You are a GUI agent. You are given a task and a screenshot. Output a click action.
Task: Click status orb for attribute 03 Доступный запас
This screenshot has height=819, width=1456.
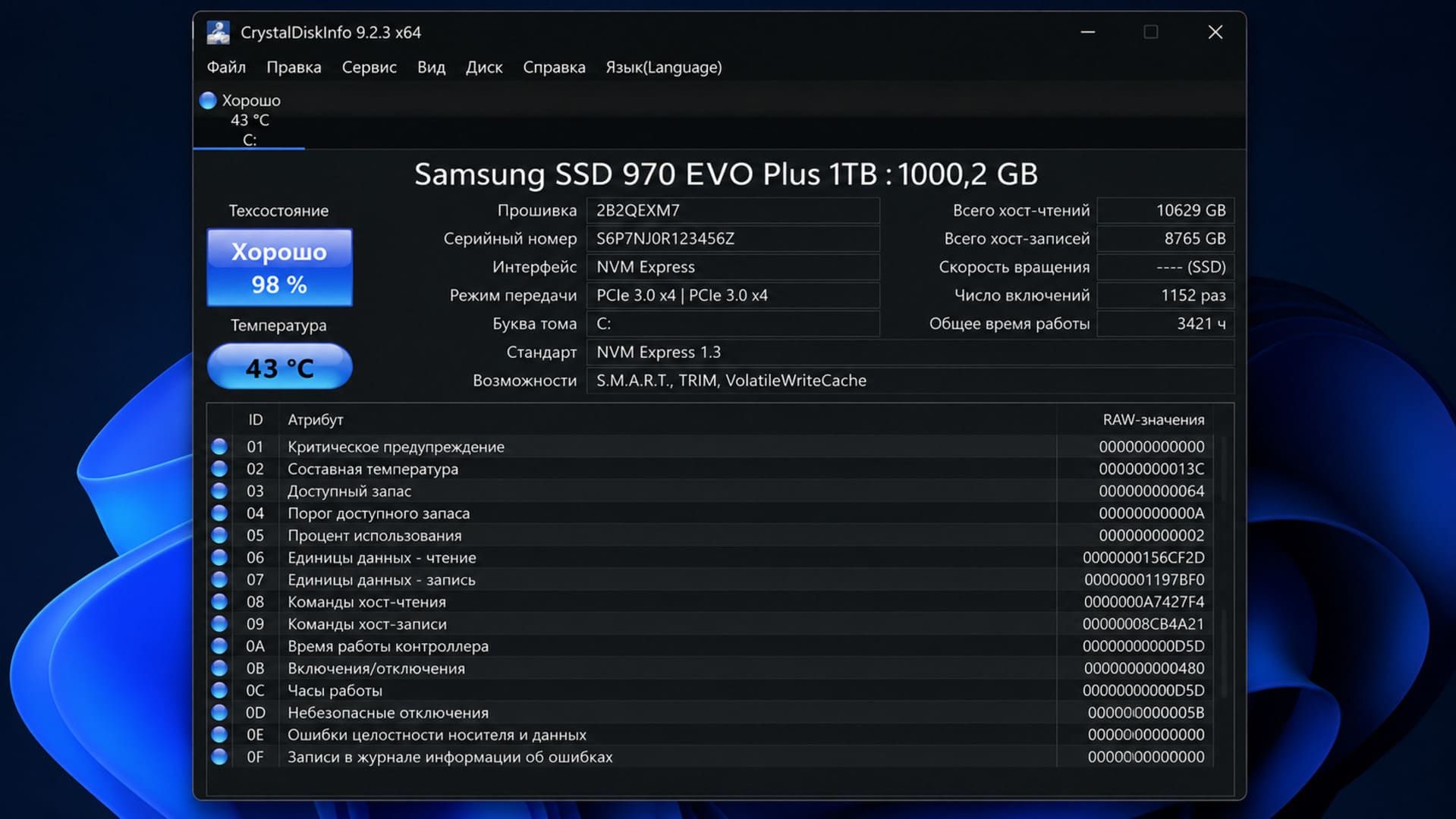219,491
